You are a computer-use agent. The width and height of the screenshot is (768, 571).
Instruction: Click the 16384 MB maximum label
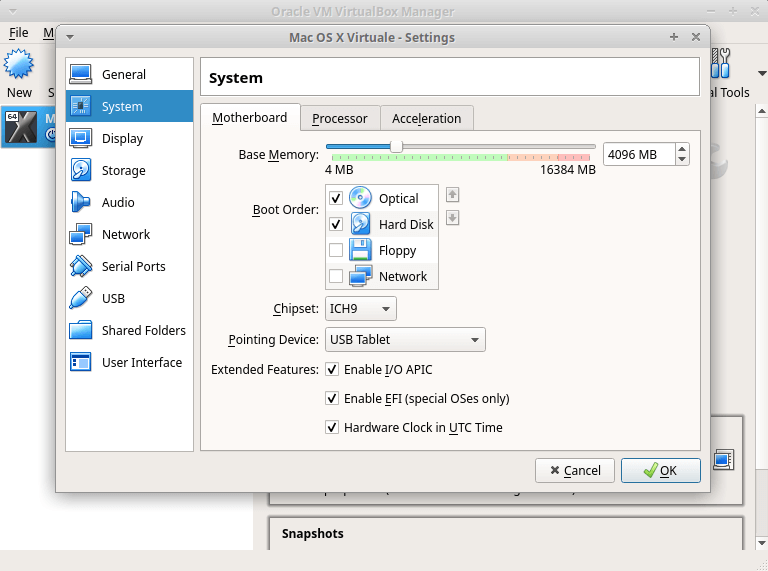pyautogui.click(x=568, y=170)
